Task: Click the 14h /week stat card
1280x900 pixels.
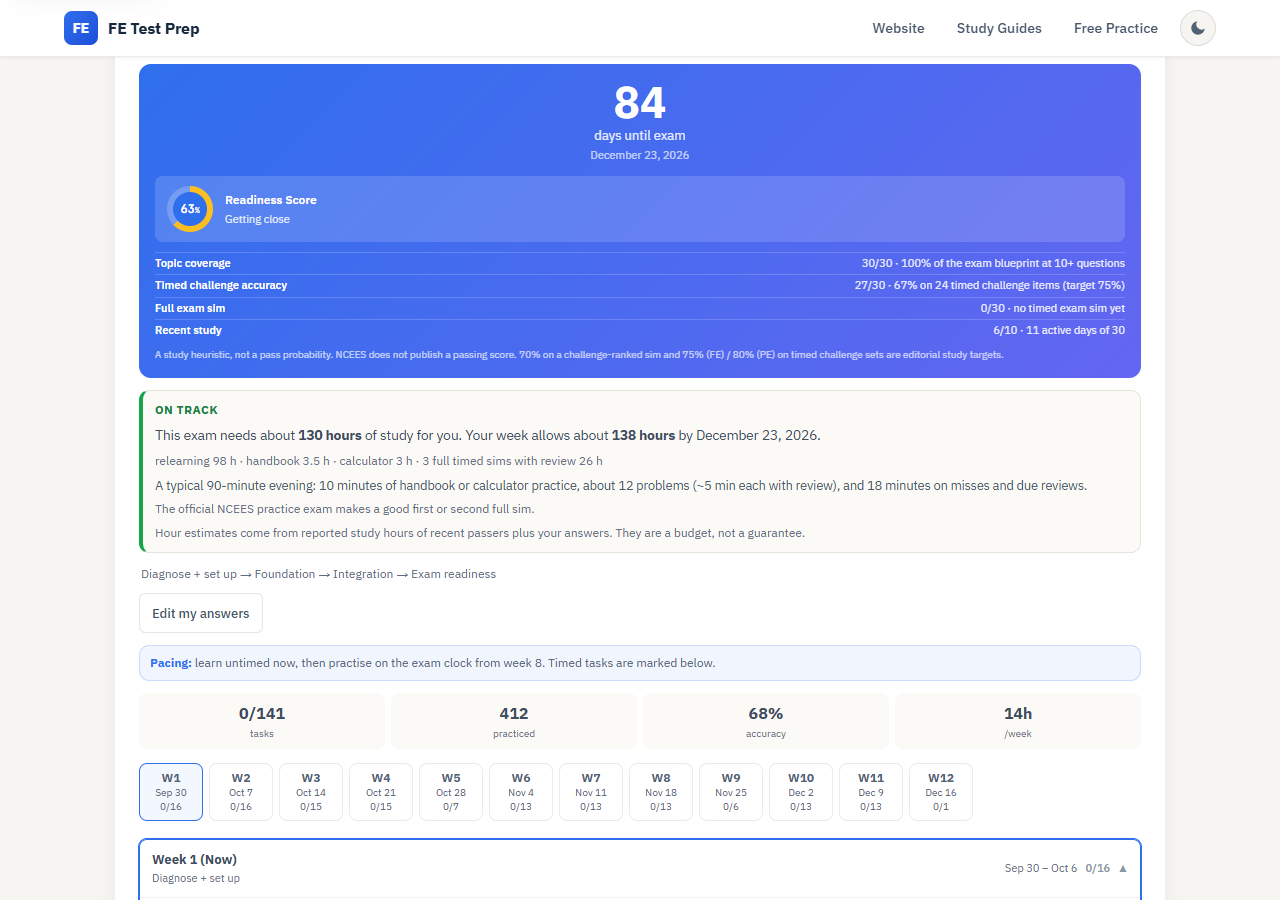Action: 1018,721
